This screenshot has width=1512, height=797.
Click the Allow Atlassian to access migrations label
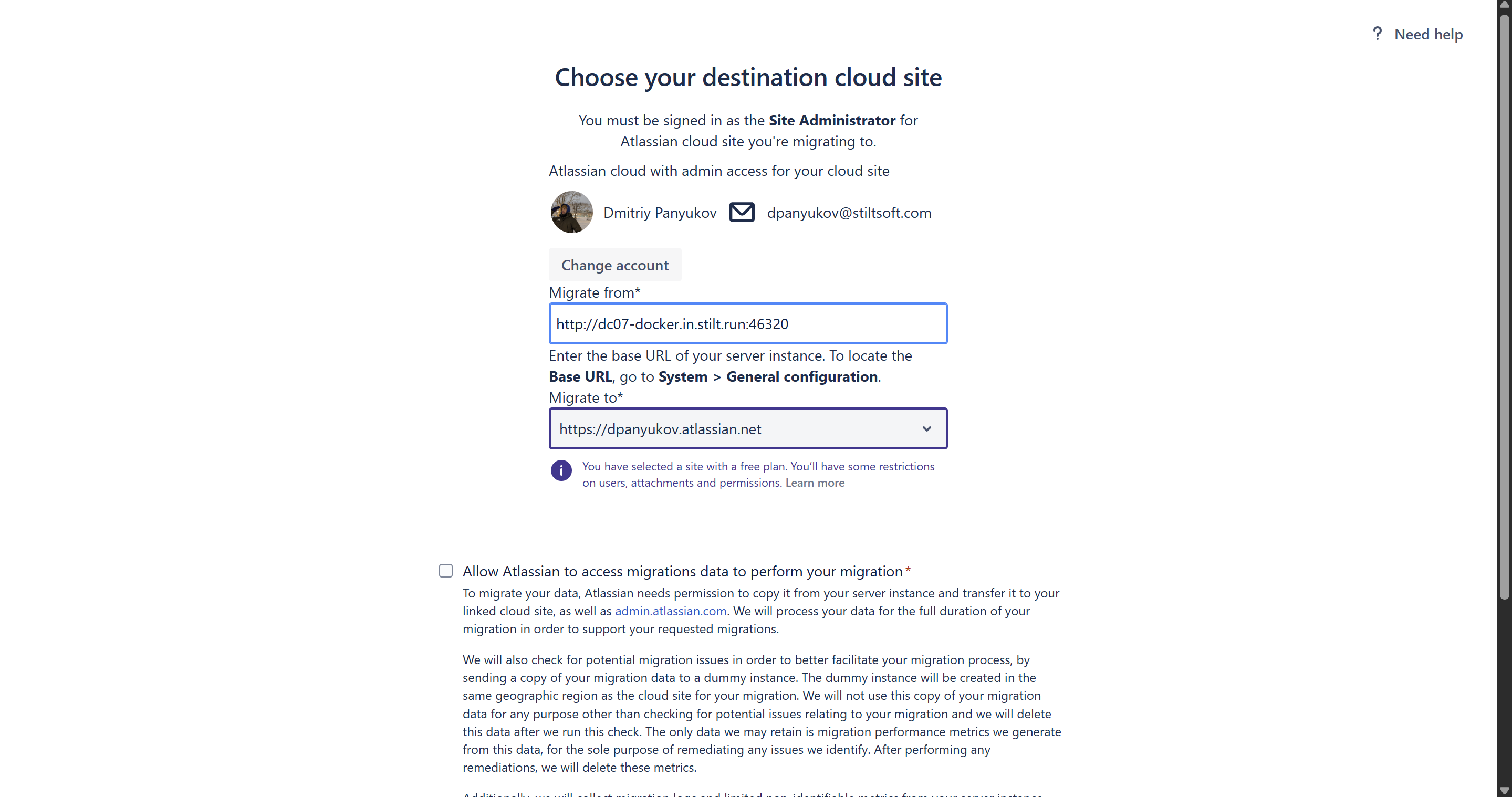tap(682, 571)
